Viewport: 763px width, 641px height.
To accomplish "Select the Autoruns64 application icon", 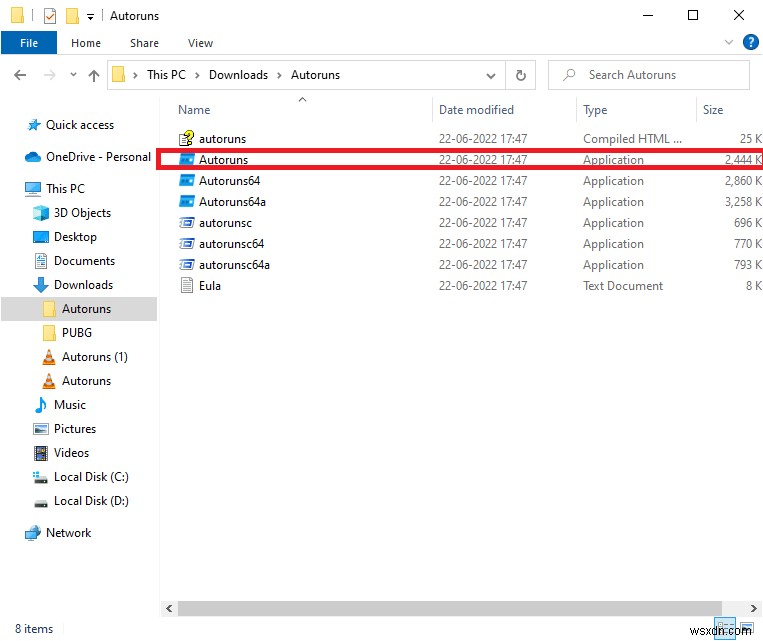I will 187,181.
